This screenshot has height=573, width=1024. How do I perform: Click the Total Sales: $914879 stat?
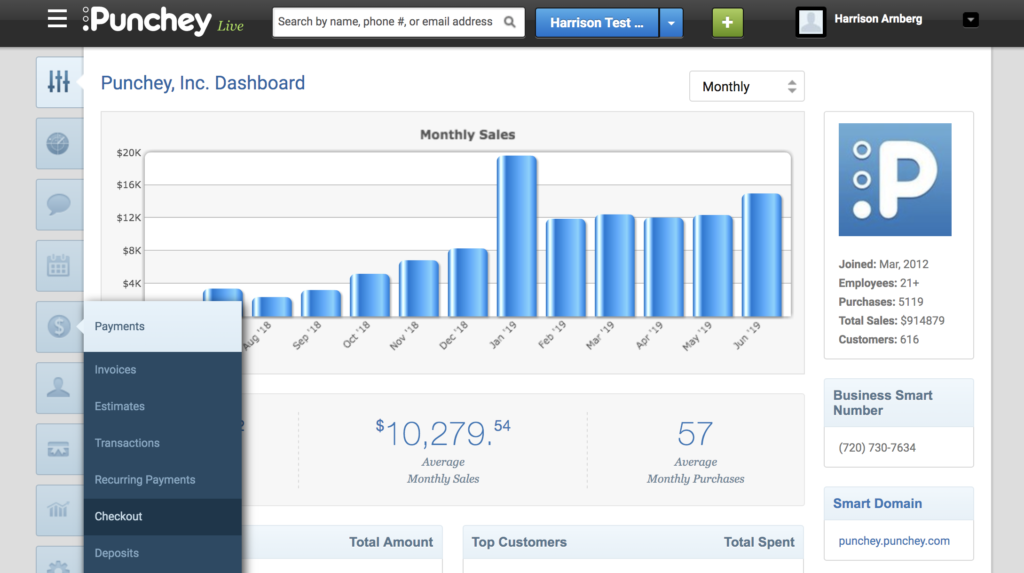point(891,321)
